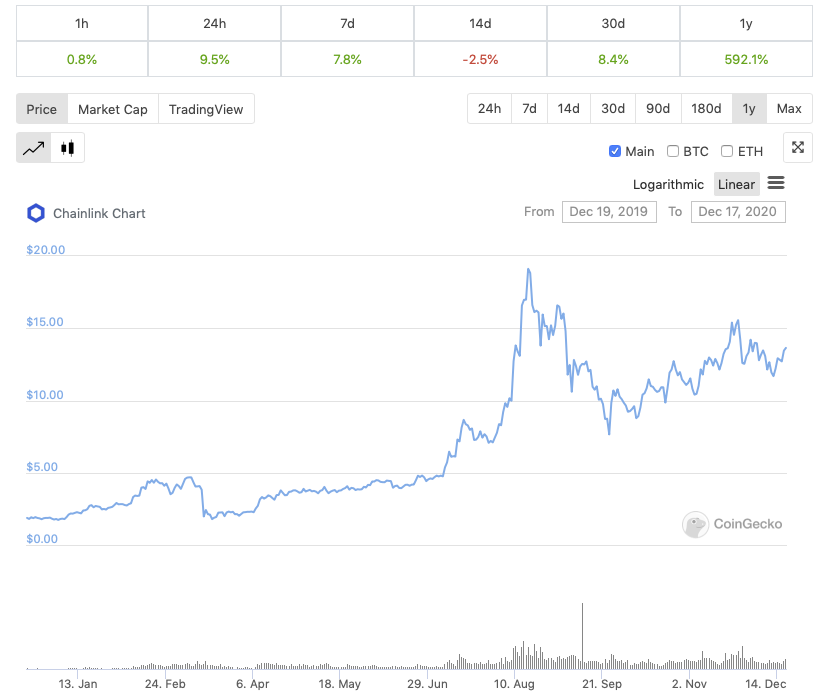Click the 7d header in percentage table
Image resolution: width=829 pixels, height=698 pixels.
click(347, 23)
